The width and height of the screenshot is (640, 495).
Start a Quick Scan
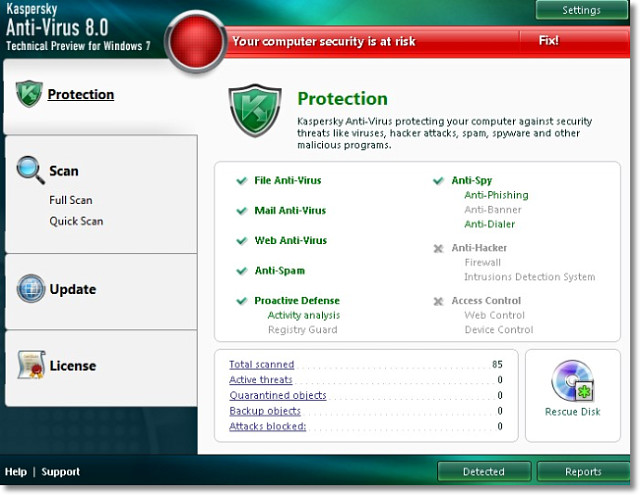[76, 221]
